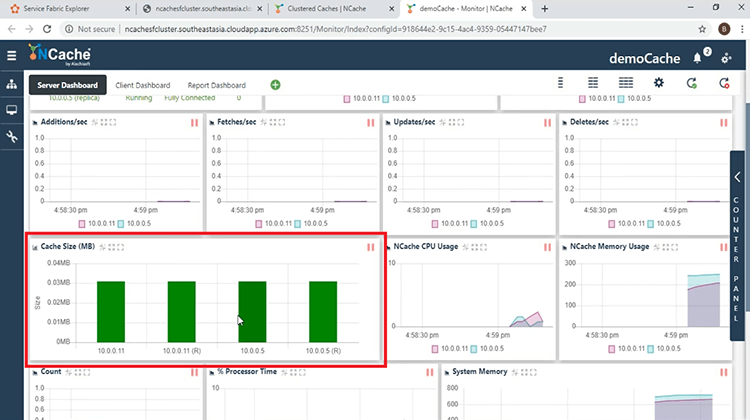Screen dimensions: 750x420
Task: Toggle 10.0.0.5 legend in NCache Memory Usage
Action: [664, 349]
